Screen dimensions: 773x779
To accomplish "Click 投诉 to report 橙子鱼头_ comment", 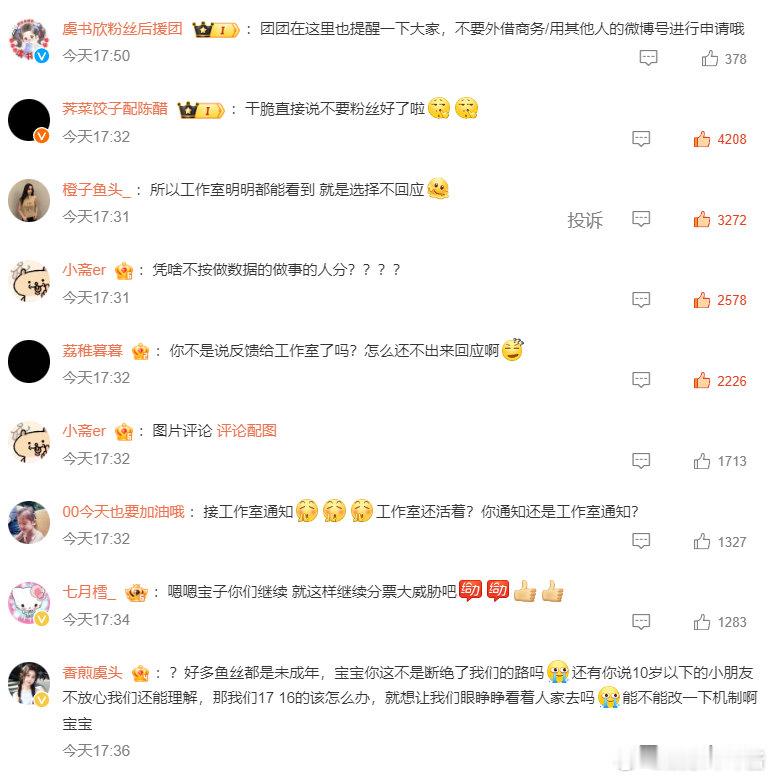I will pos(585,220).
